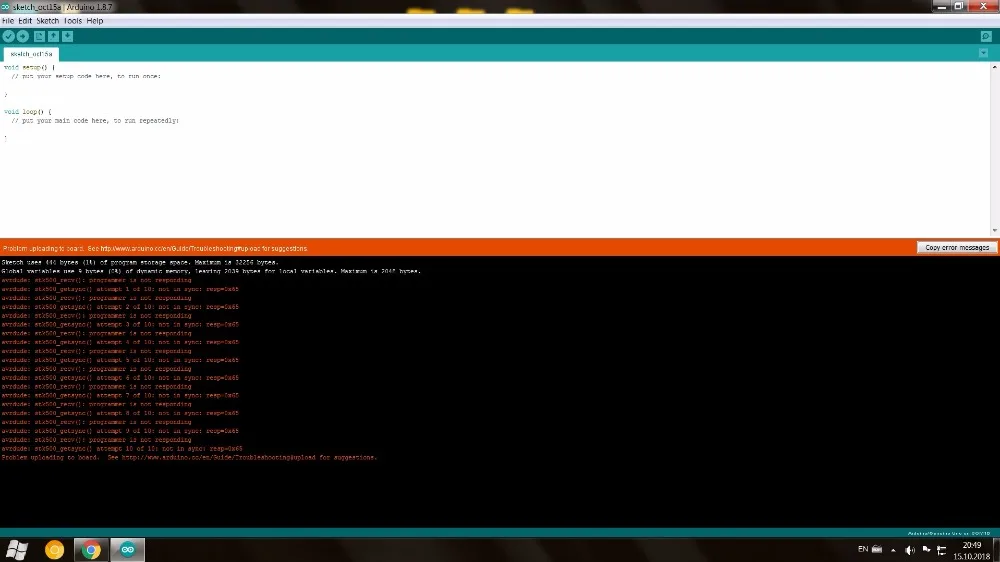Click the keyboard icon in system tray

point(877,549)
